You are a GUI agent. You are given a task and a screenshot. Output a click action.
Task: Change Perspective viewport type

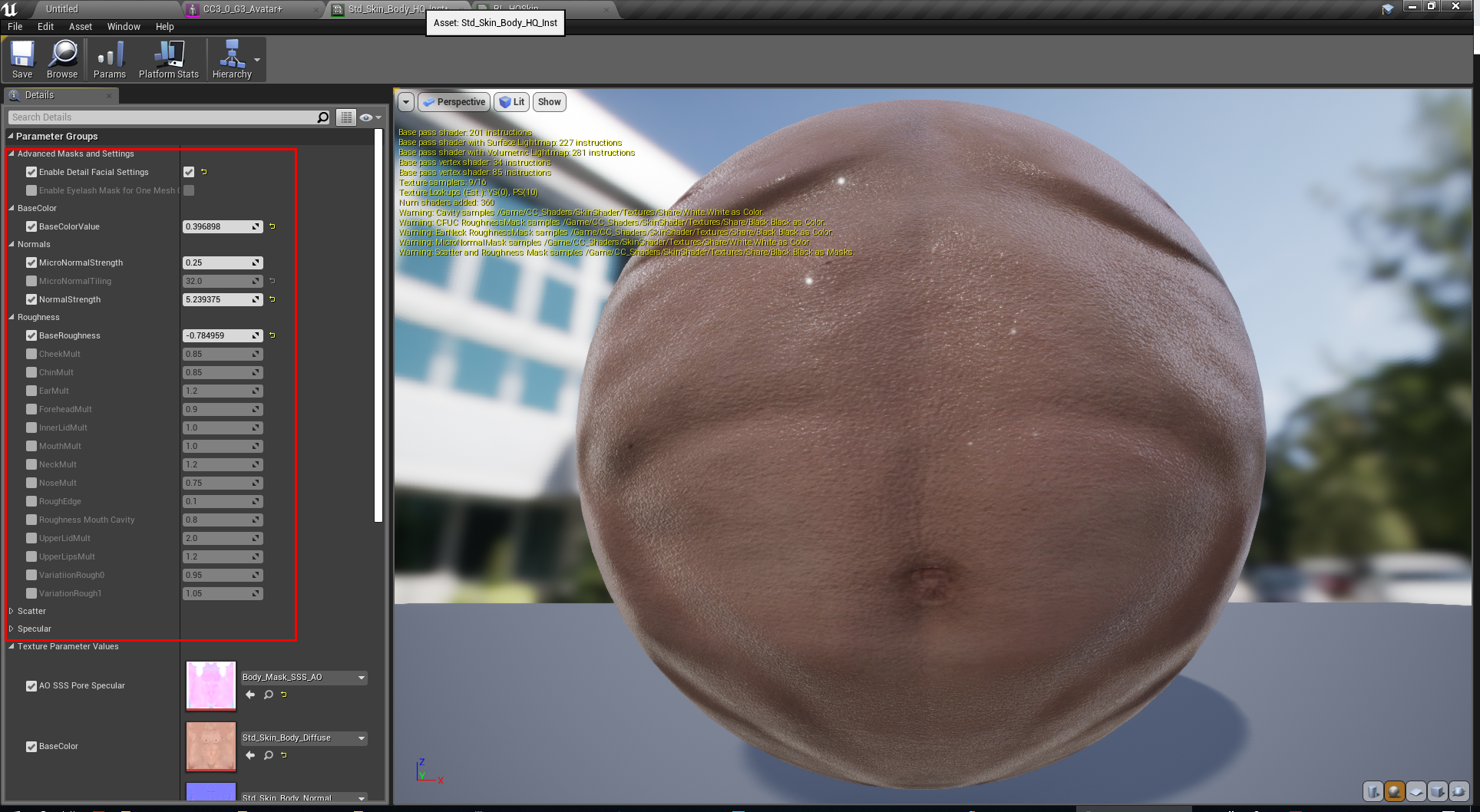[x=454, y=102]
